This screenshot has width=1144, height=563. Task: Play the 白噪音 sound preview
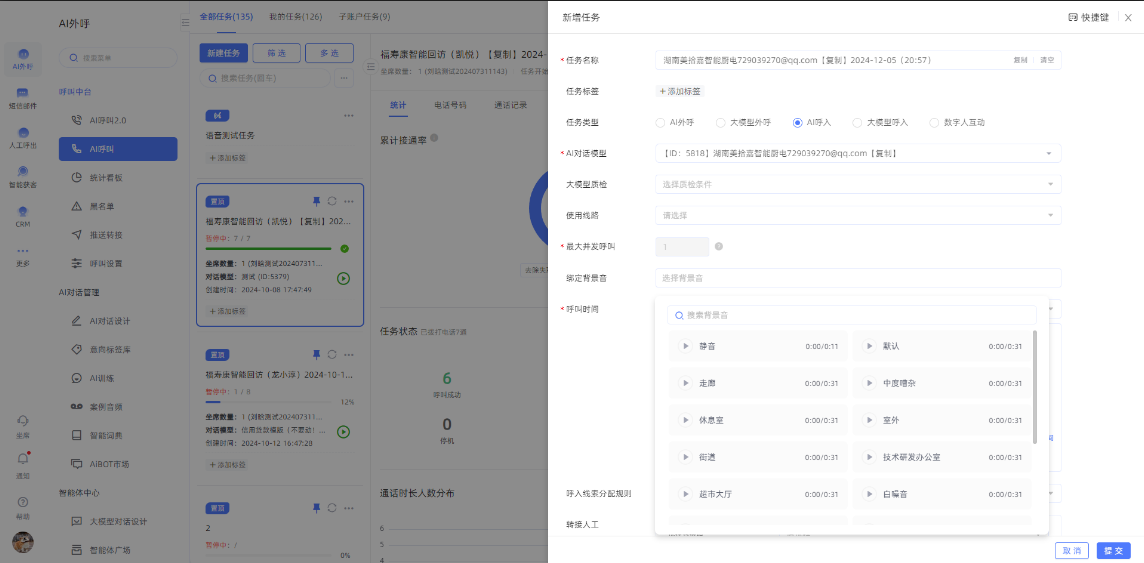pyautogui.click(x=869, y=494)
